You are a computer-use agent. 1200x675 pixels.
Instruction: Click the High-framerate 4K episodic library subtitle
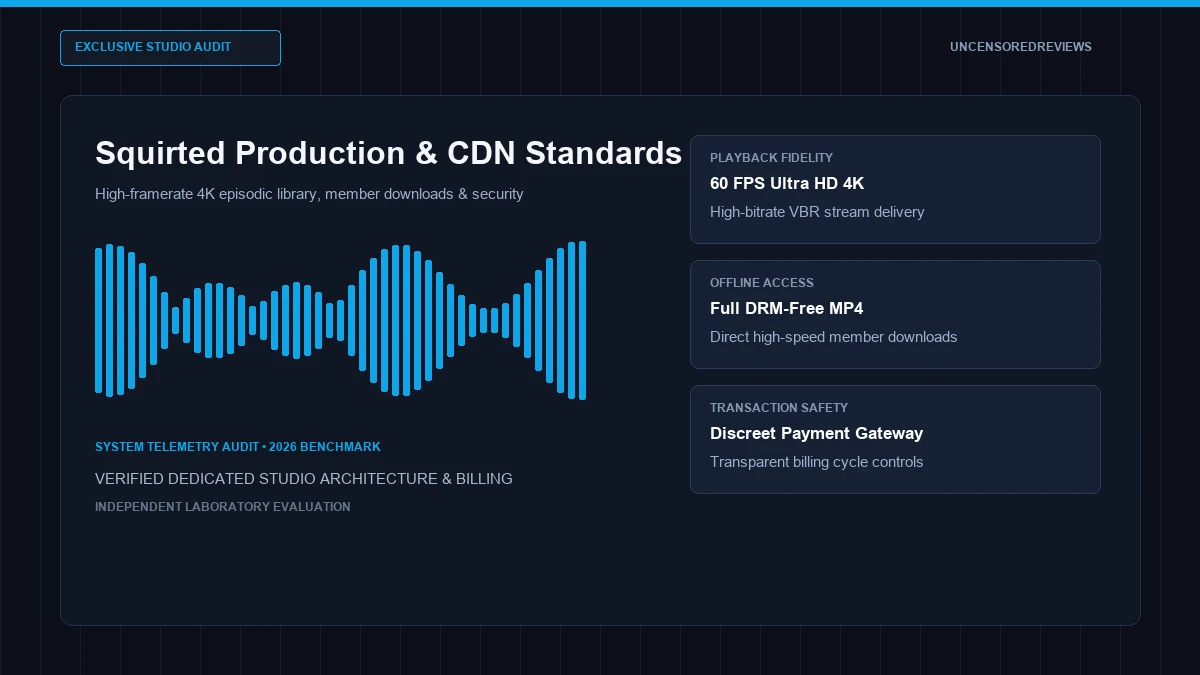[x=309, y=194]
